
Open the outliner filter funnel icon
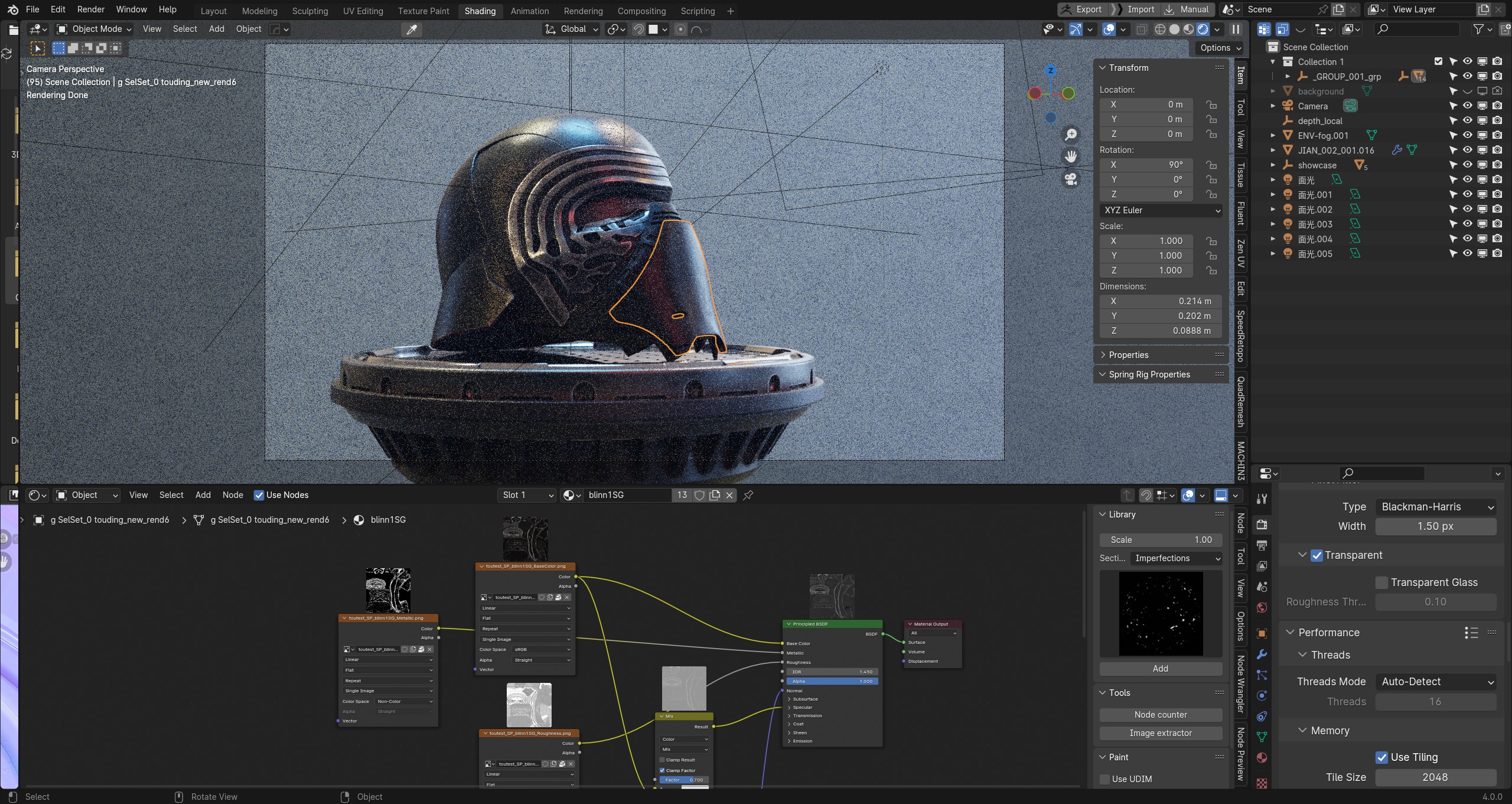tap(1478, 29)
